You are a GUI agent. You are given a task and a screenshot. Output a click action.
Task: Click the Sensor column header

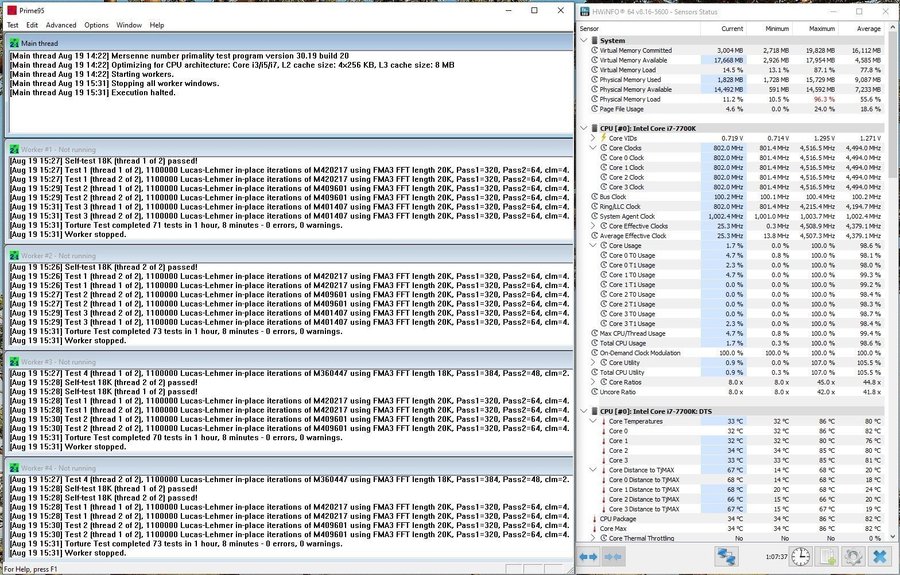(639, 28)
